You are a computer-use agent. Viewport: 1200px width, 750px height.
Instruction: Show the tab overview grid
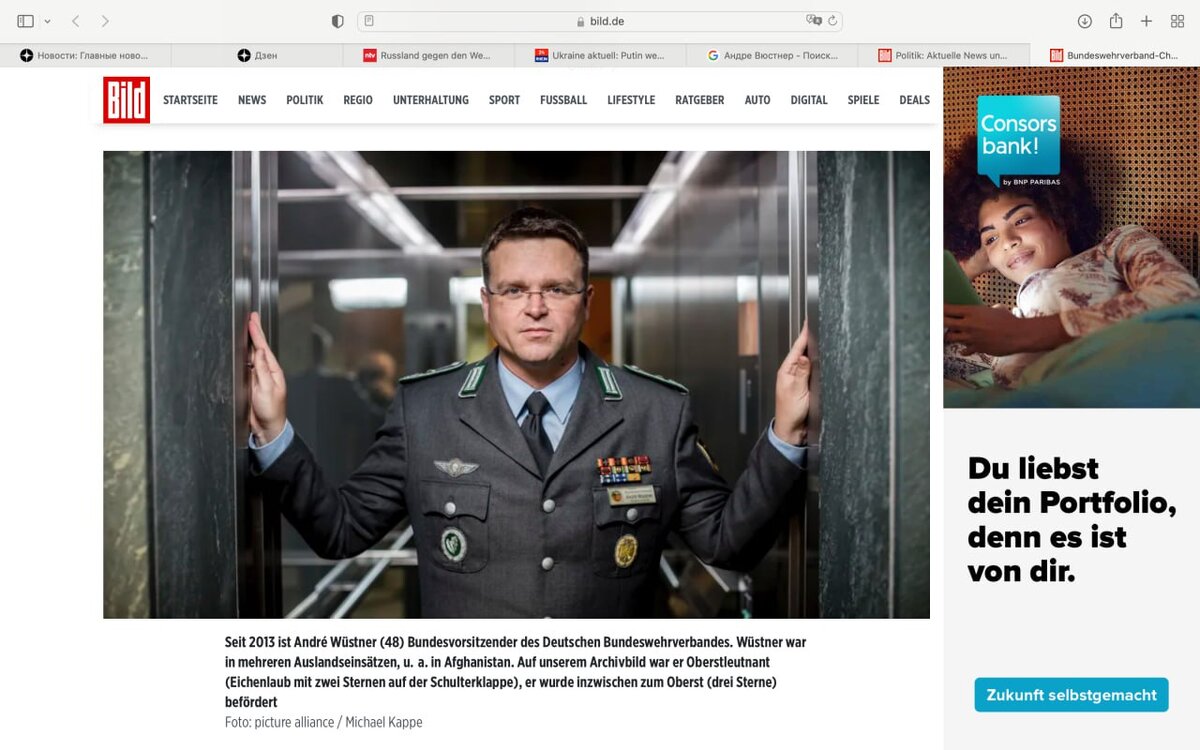(1177, 21)
